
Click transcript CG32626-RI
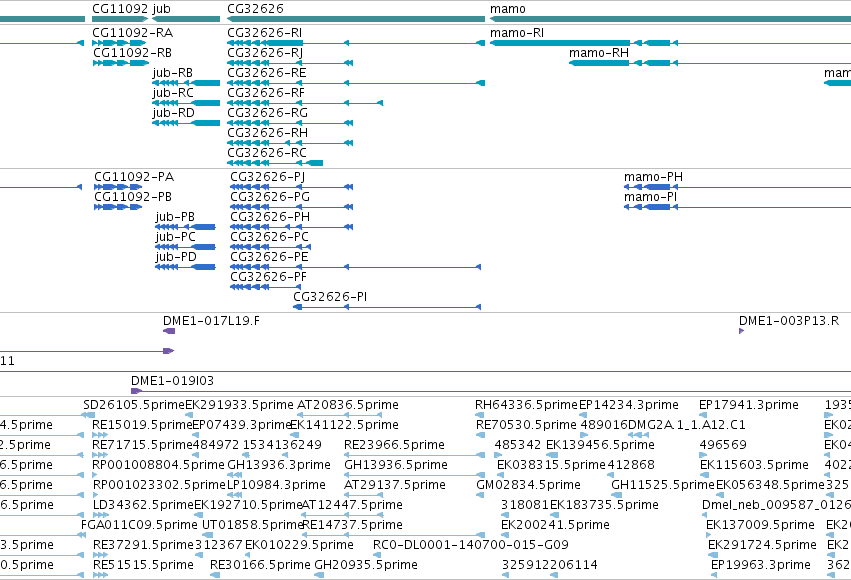pyautogui.click(x=264, y=33)
